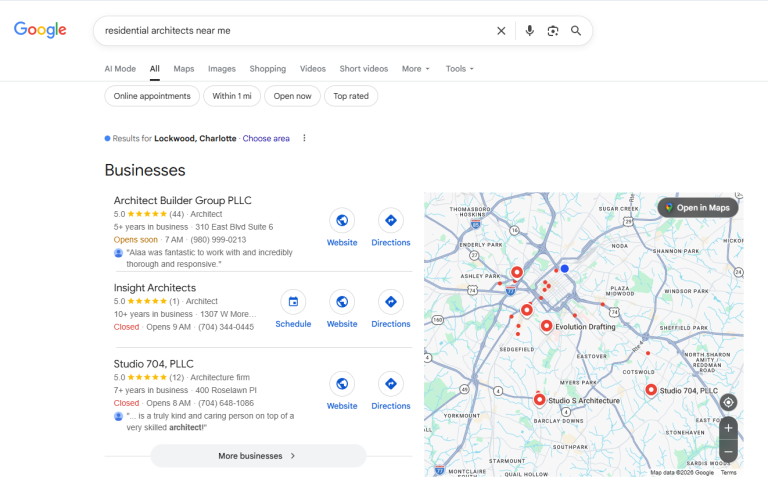Expand the More search categories dropdown
768x482 pixels.
pyautogui.click(x=415, y=69)
